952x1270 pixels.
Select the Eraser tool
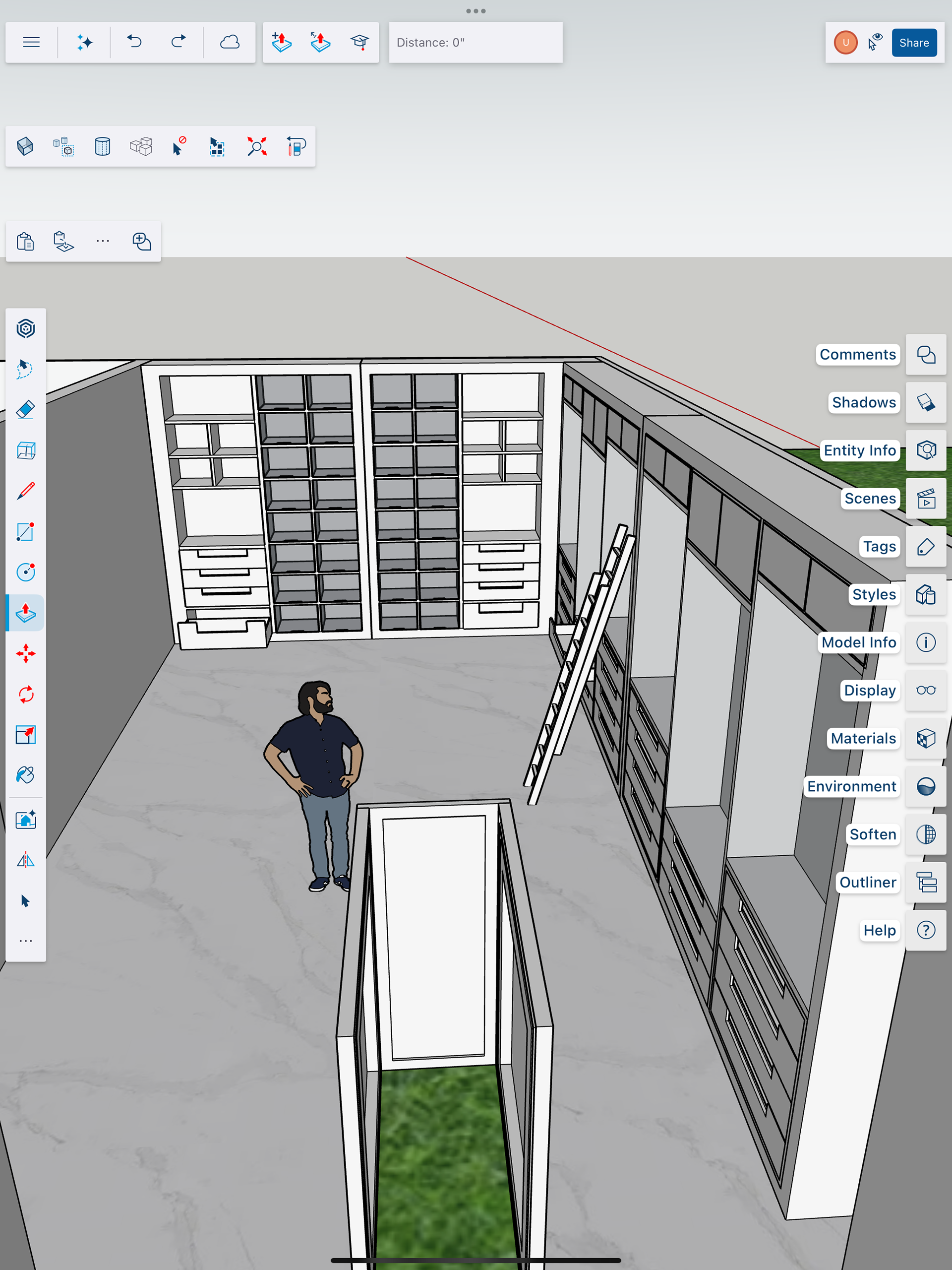point(25,410)
